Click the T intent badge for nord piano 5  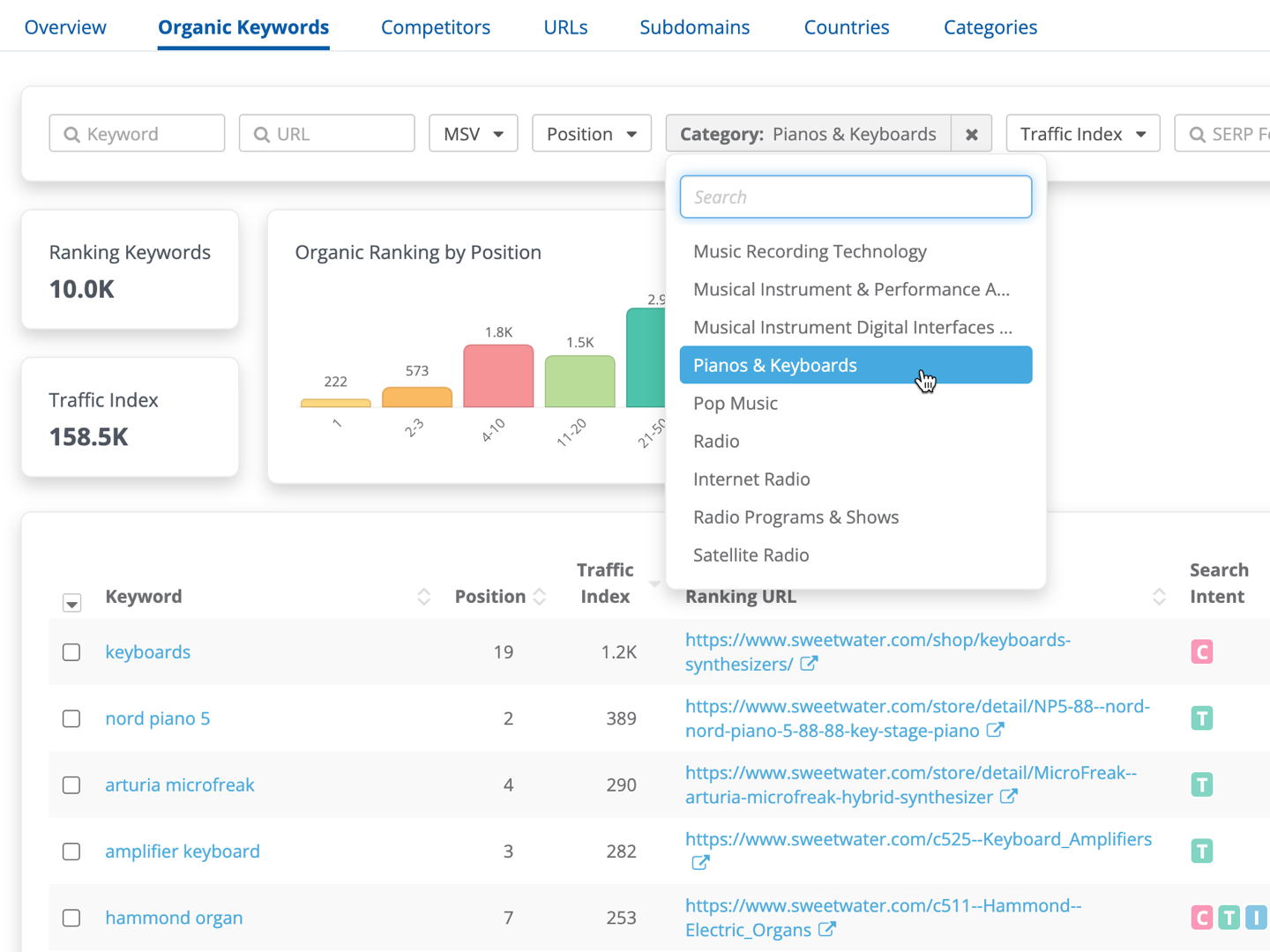click(1201, 718)
